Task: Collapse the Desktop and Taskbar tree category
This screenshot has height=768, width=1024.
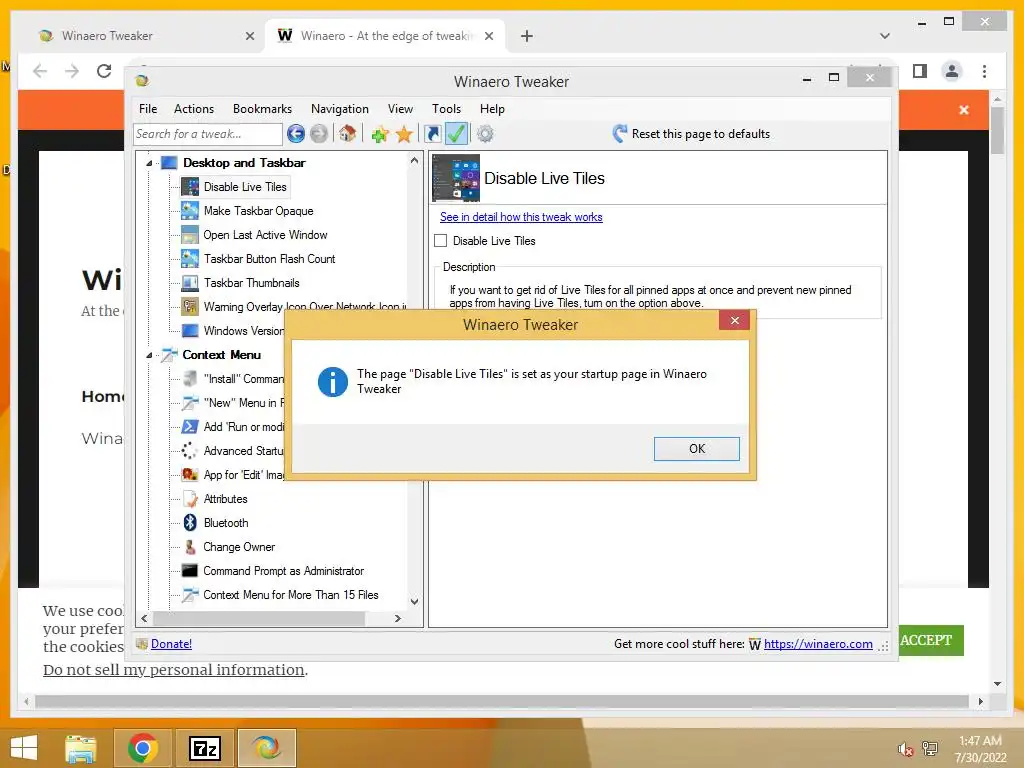Action: tap(149, 163)
